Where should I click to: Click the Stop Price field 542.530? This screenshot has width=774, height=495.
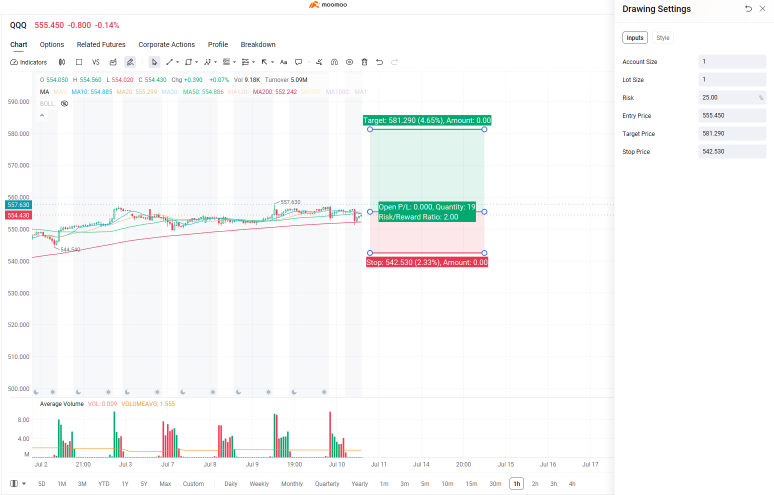[733, 152]
